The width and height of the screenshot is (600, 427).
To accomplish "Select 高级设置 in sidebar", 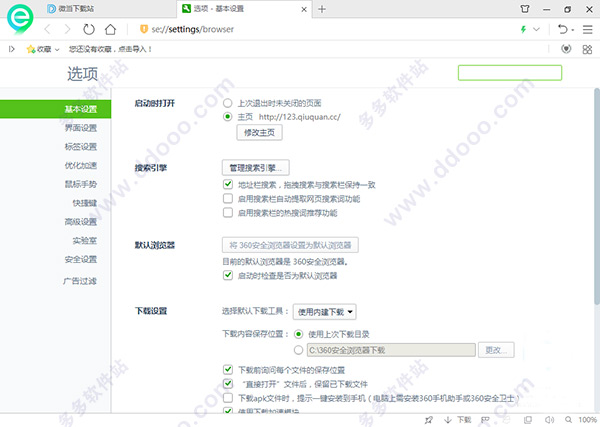I will coord(81,222).
